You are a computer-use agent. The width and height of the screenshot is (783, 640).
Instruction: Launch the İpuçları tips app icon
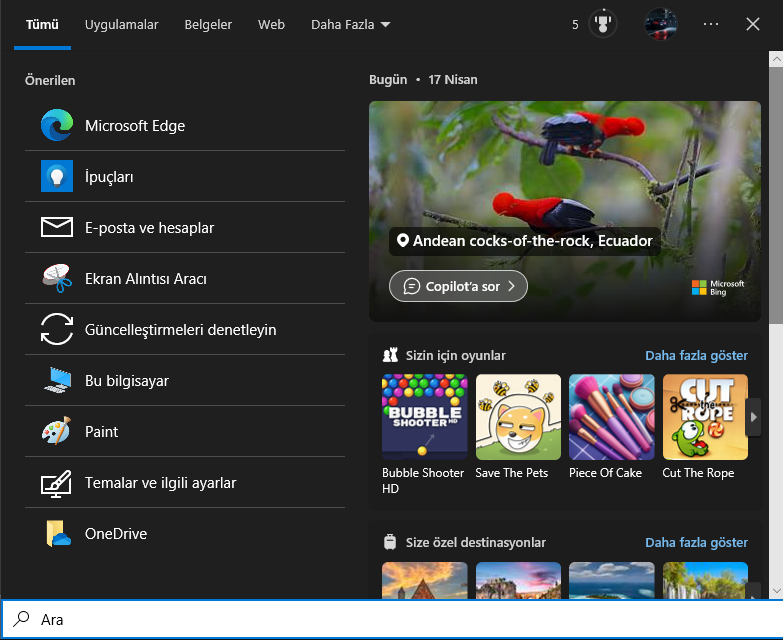point(57,176)
